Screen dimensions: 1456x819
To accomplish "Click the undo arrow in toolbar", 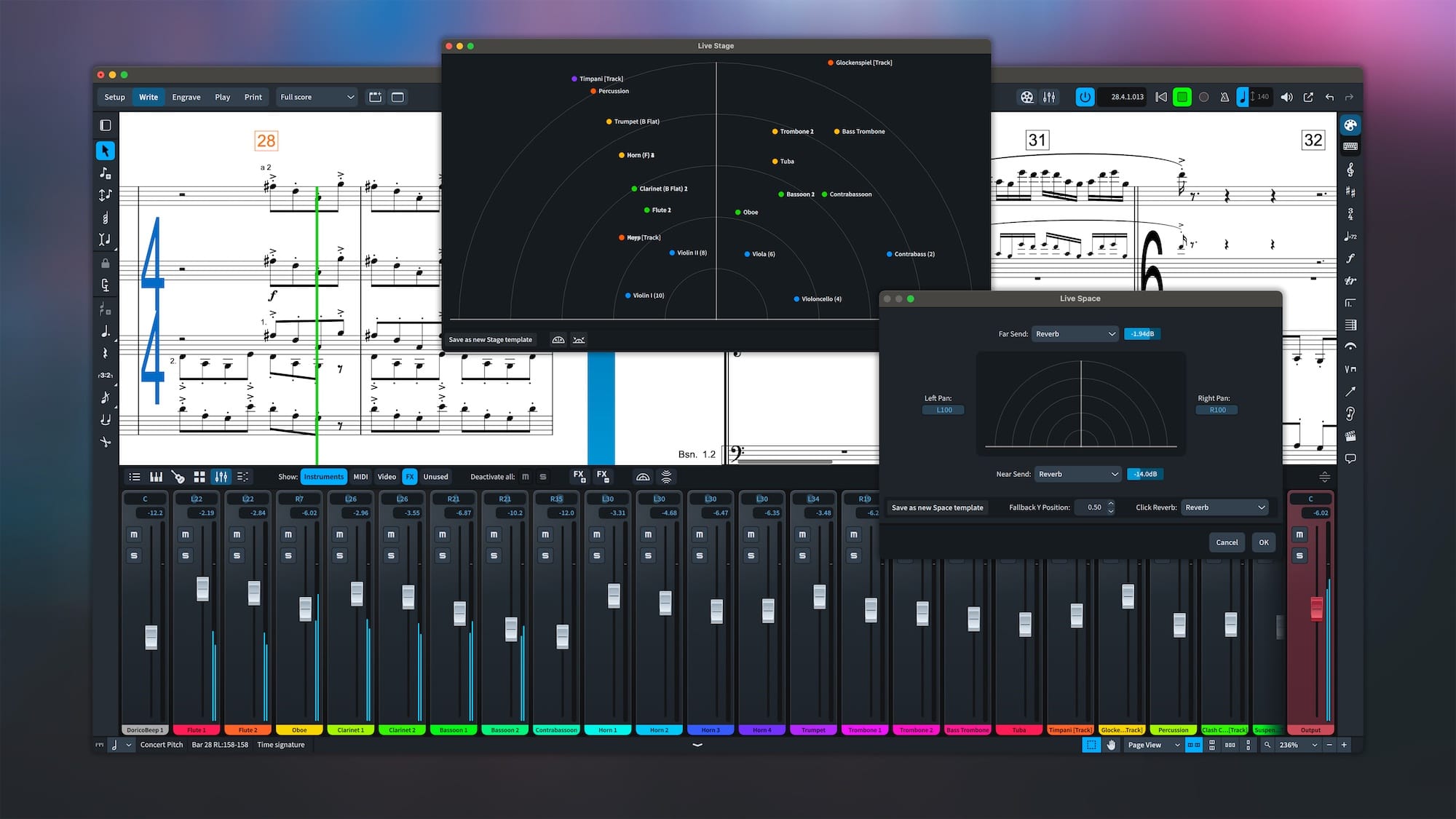I will click(x=1329, y=97).
